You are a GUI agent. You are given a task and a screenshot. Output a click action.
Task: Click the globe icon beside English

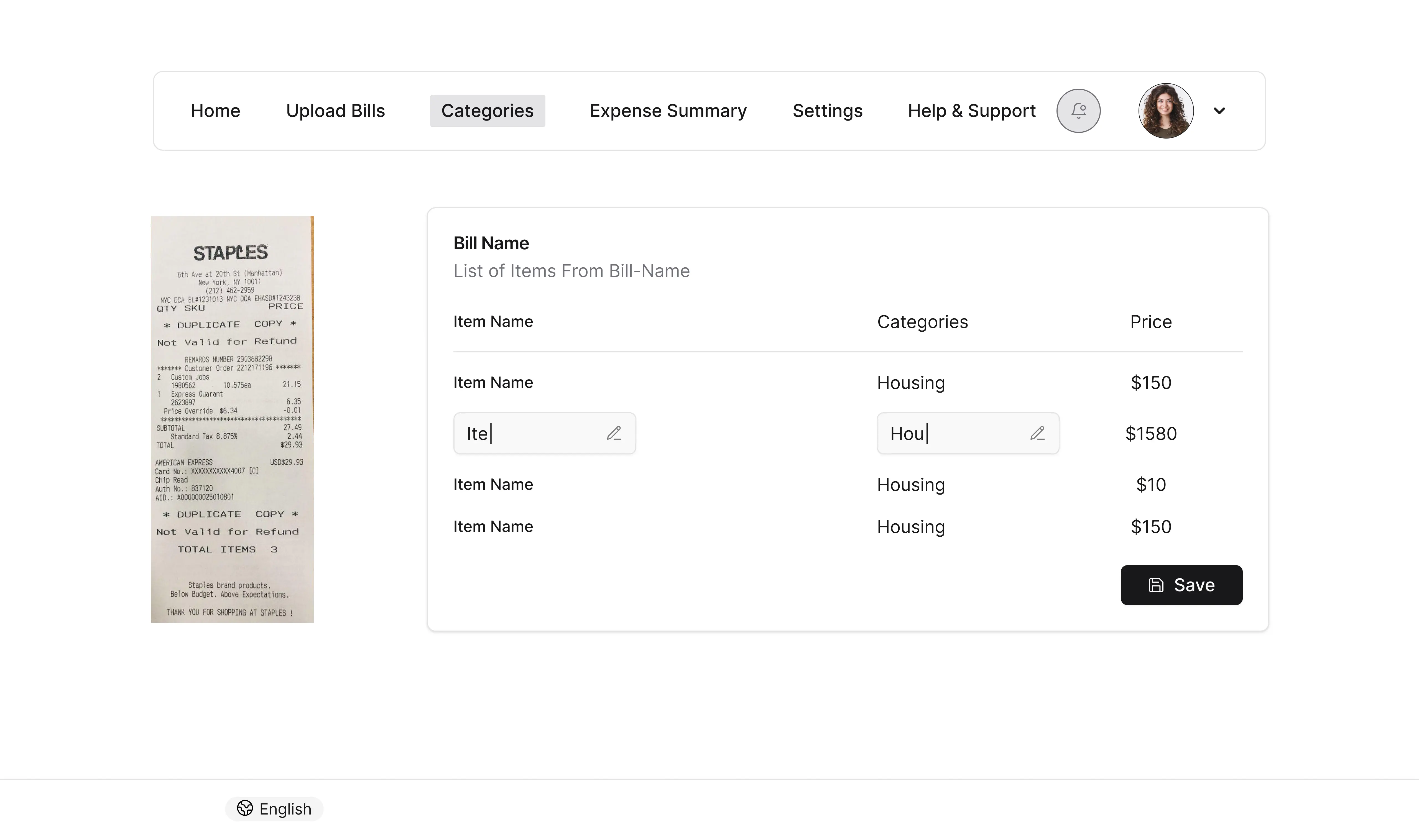tap(245, 808)
